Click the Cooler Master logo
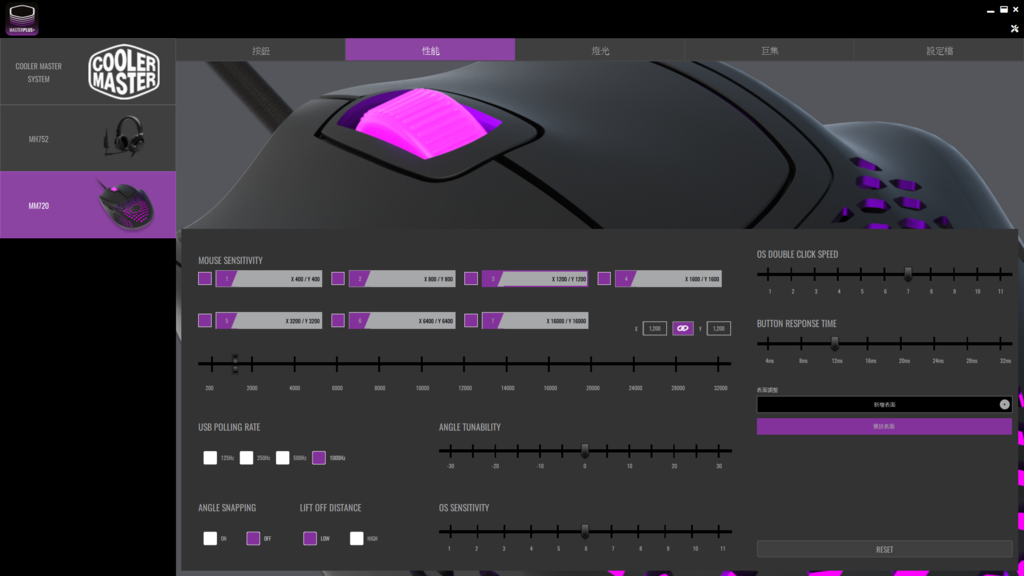The height and width of the screenshot is (576, 1024). [123, 72]
